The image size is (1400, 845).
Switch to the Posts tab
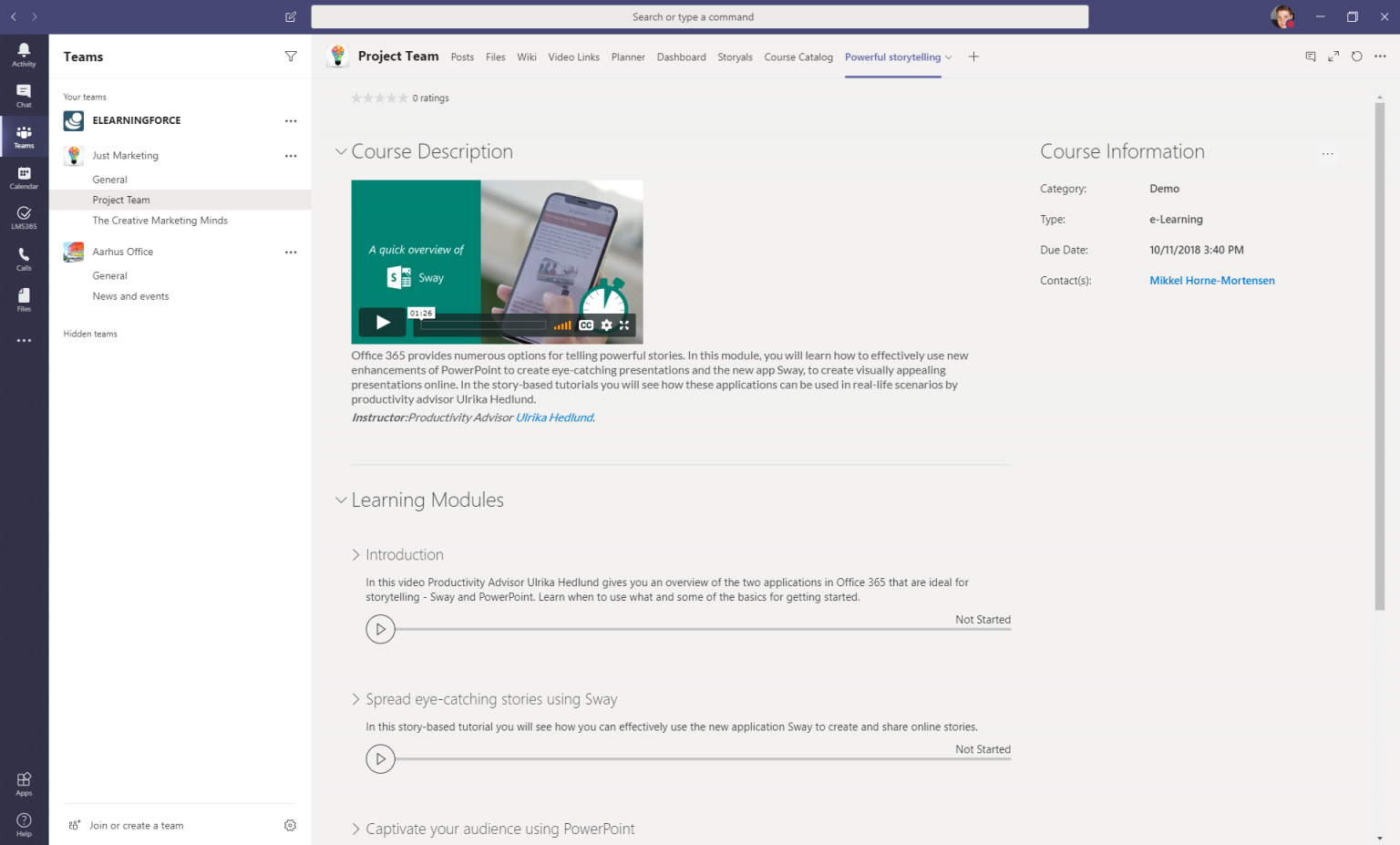(x=462, y=57)
